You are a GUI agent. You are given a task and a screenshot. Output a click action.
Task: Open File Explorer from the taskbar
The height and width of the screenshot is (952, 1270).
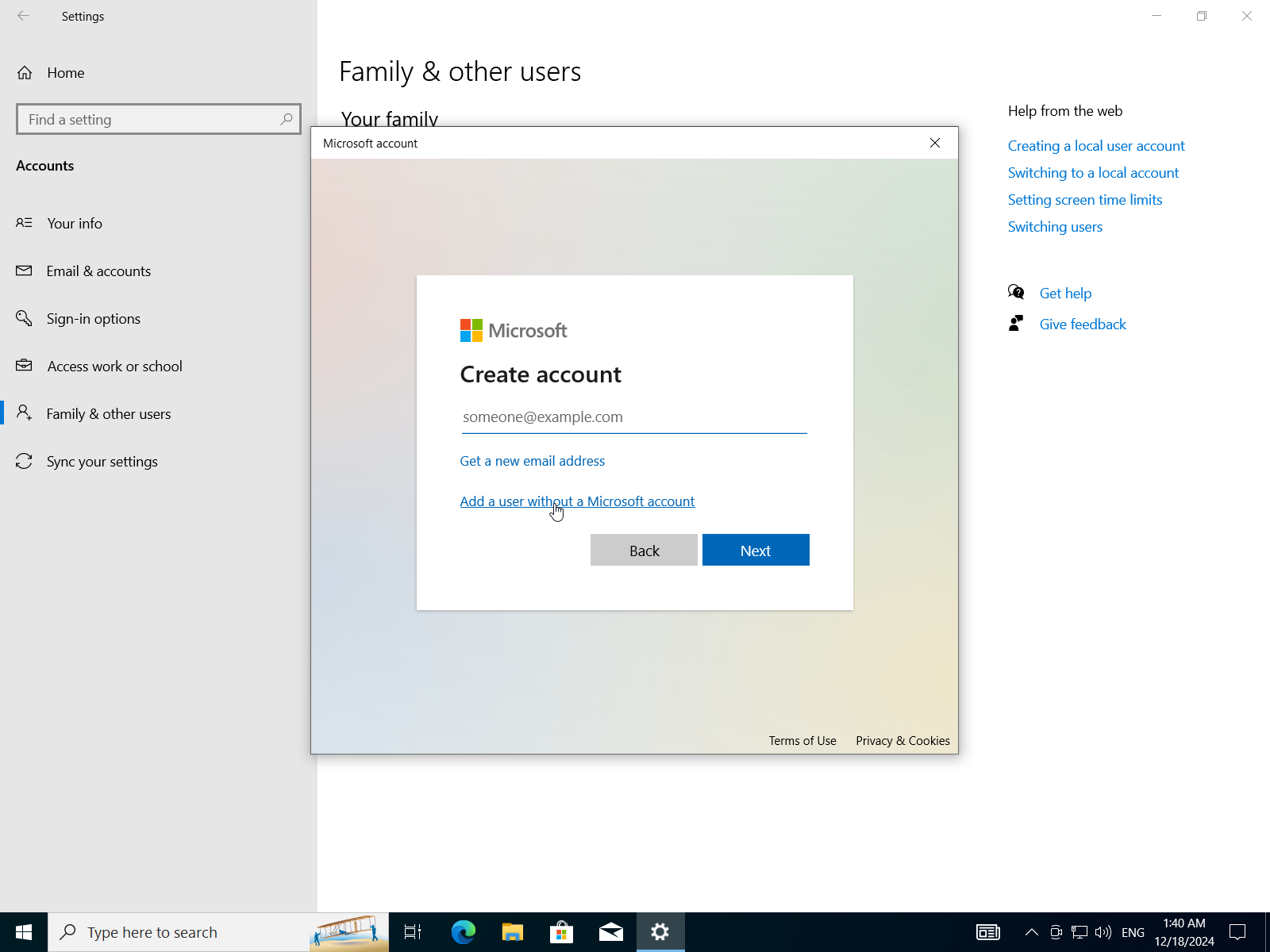pyautogui.click(x=513, y=932)
